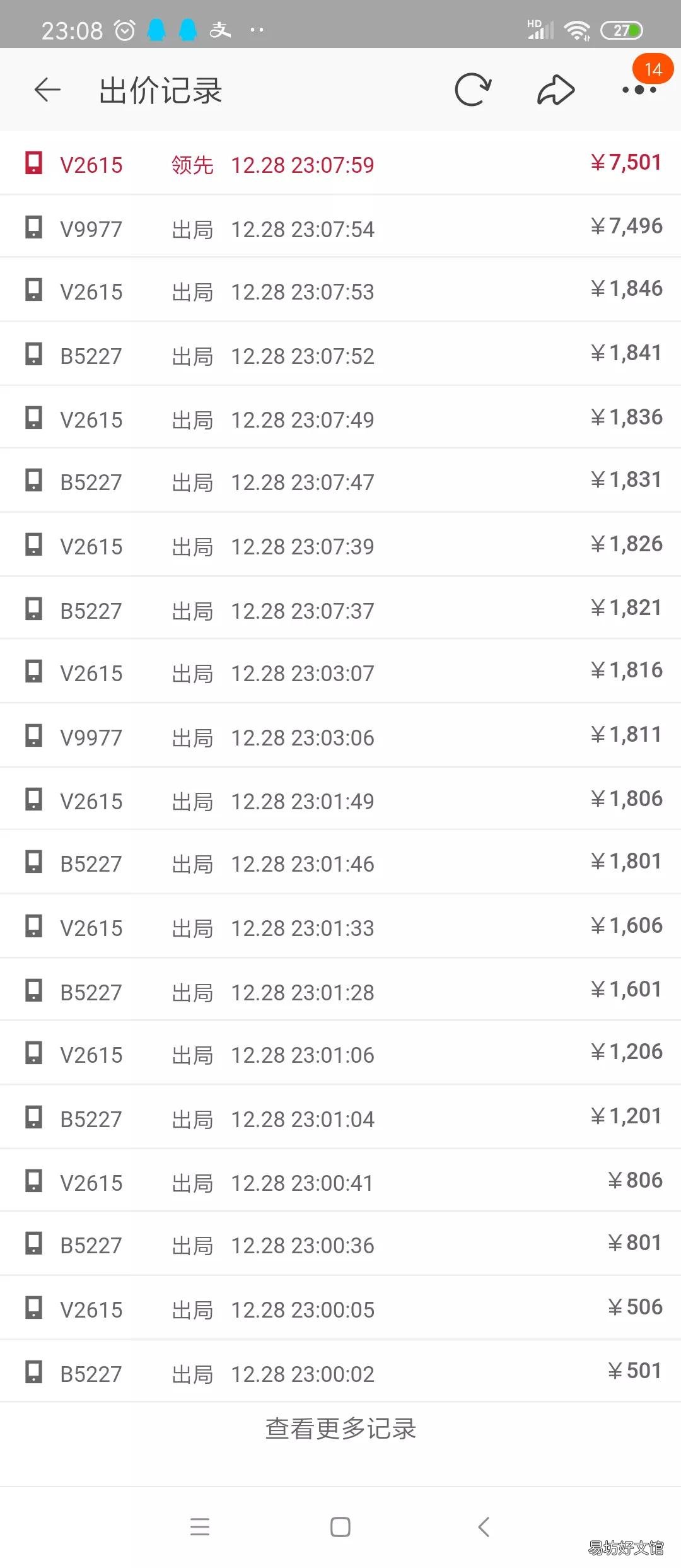Tap phone icon on the ¥7,496 row
The height and width of the screenshot is (1568, 681).
click(x=33, y=226)
